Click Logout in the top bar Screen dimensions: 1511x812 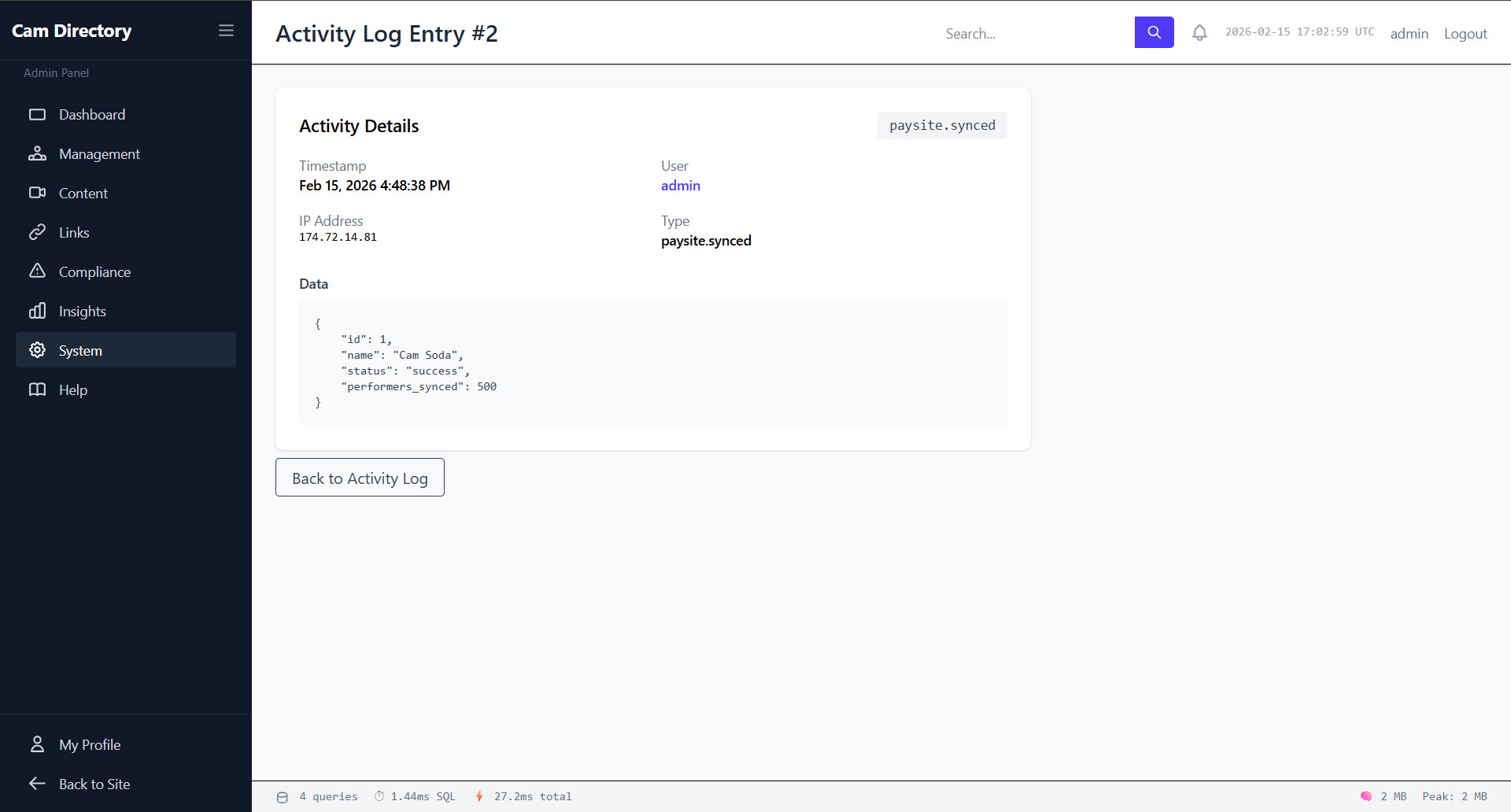coord(1465,34)
